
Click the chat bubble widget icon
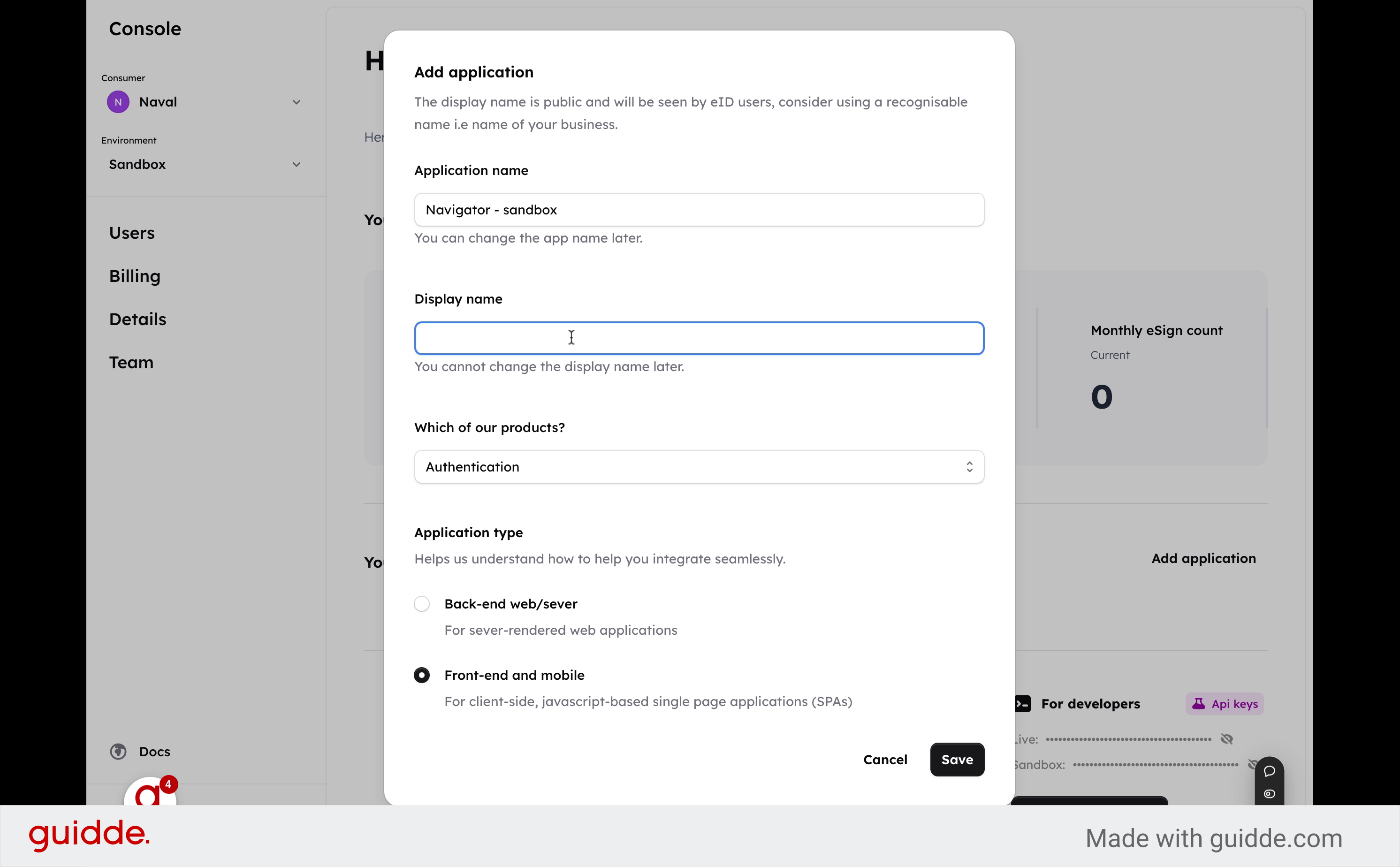pyautogui.click(x=1269, y=771)
